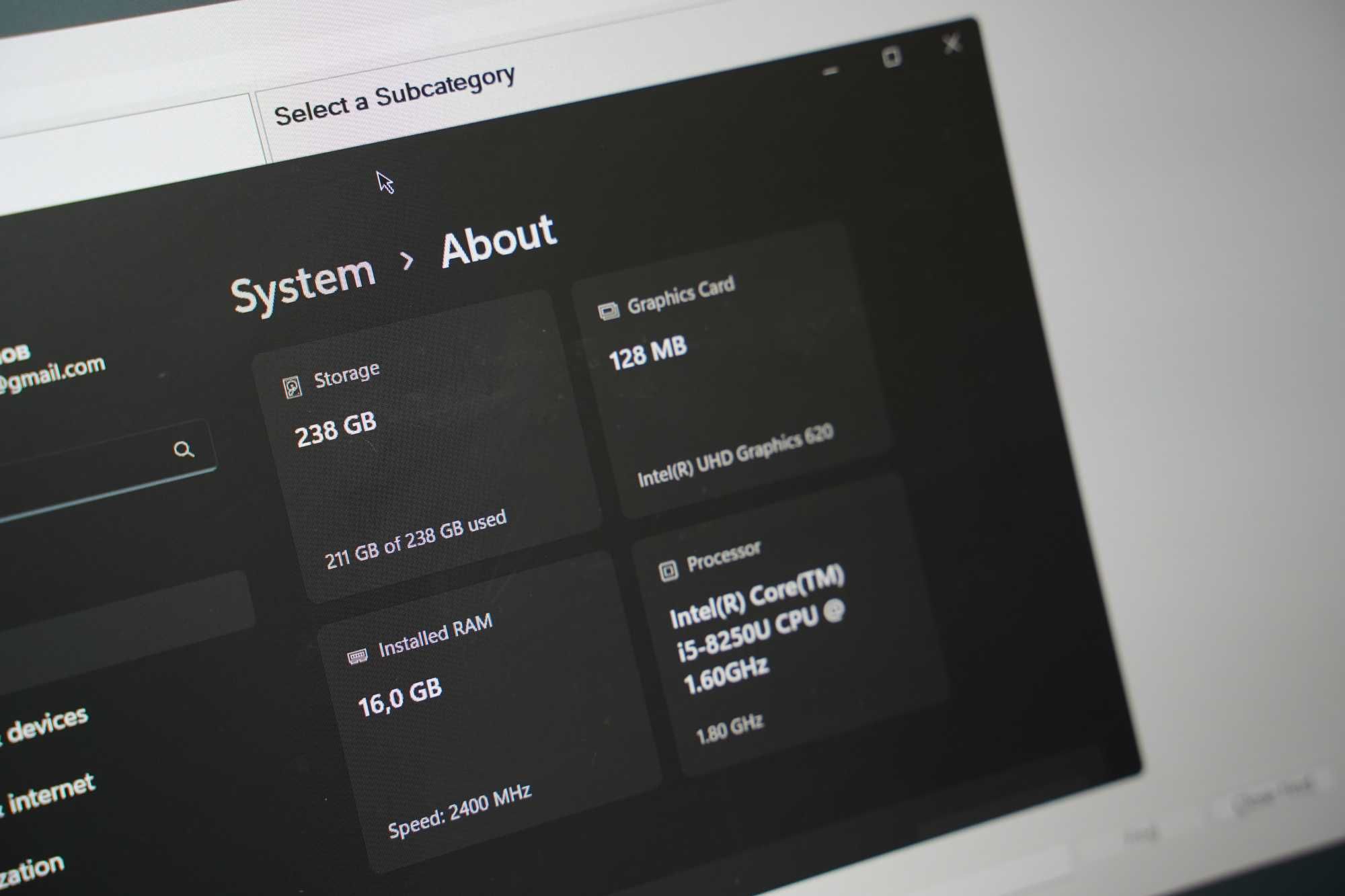Viewport: 1345px width, 896px height.
Task: Click the Installed RAM memory icon
Action: coord(357,655)
